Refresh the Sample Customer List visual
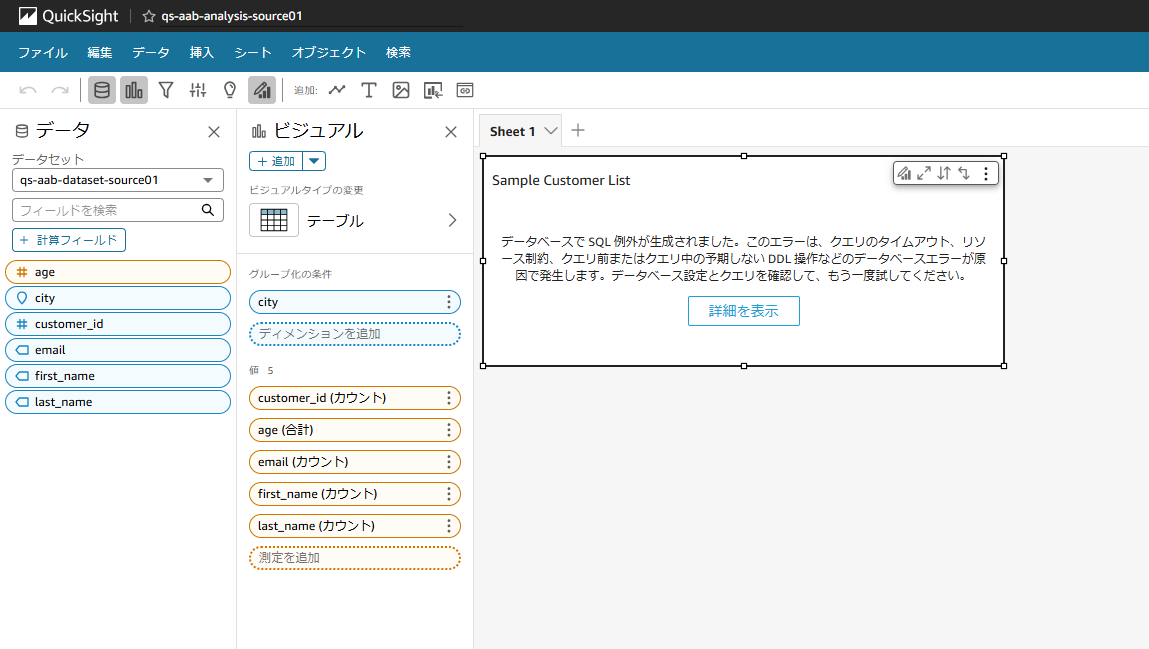The width and height of the screenshot is (1149, 649). [x=963, y=172]
